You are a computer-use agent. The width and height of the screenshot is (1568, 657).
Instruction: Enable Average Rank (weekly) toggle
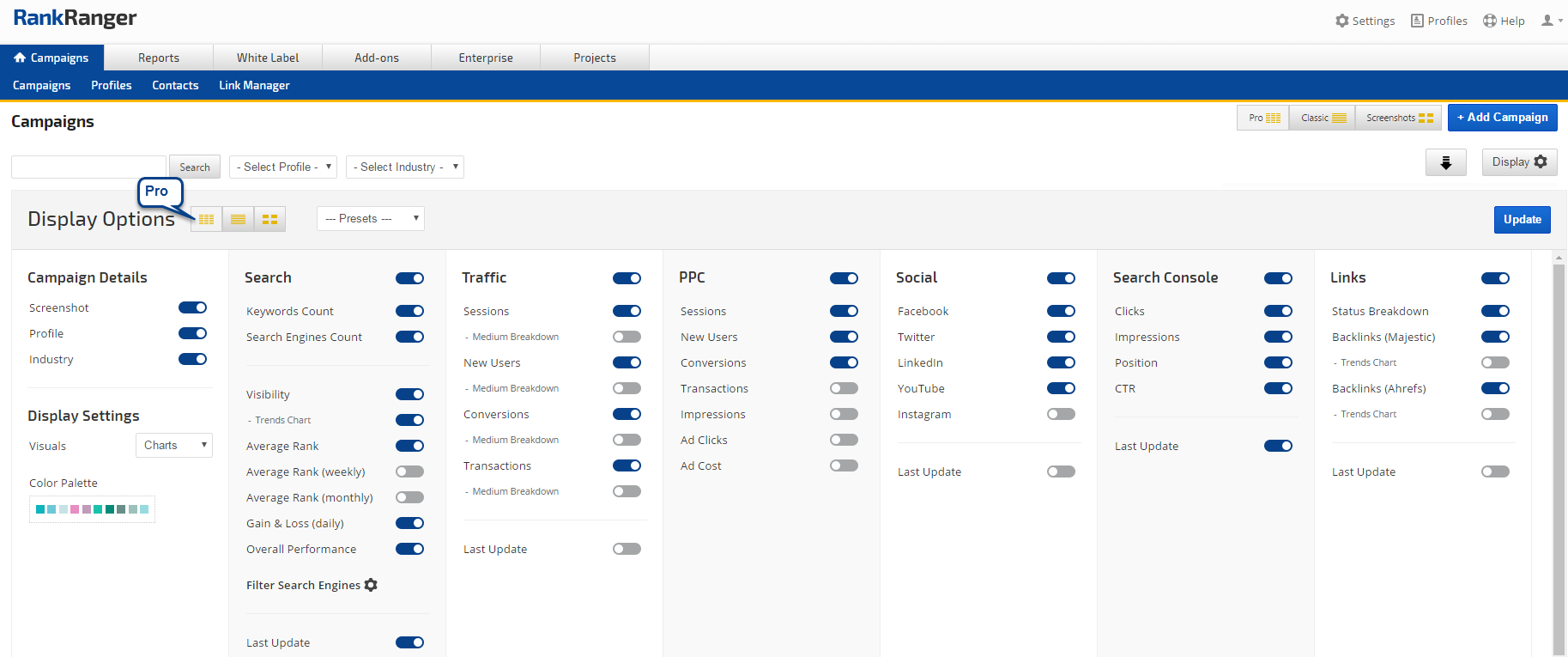[x=409, y=471]
